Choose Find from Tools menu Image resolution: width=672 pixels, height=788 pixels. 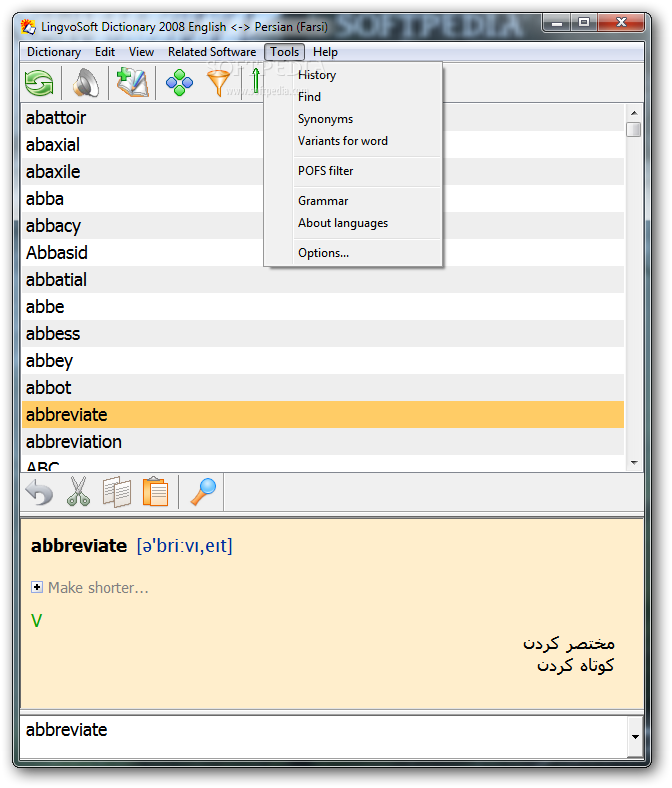tap(353, 97)
